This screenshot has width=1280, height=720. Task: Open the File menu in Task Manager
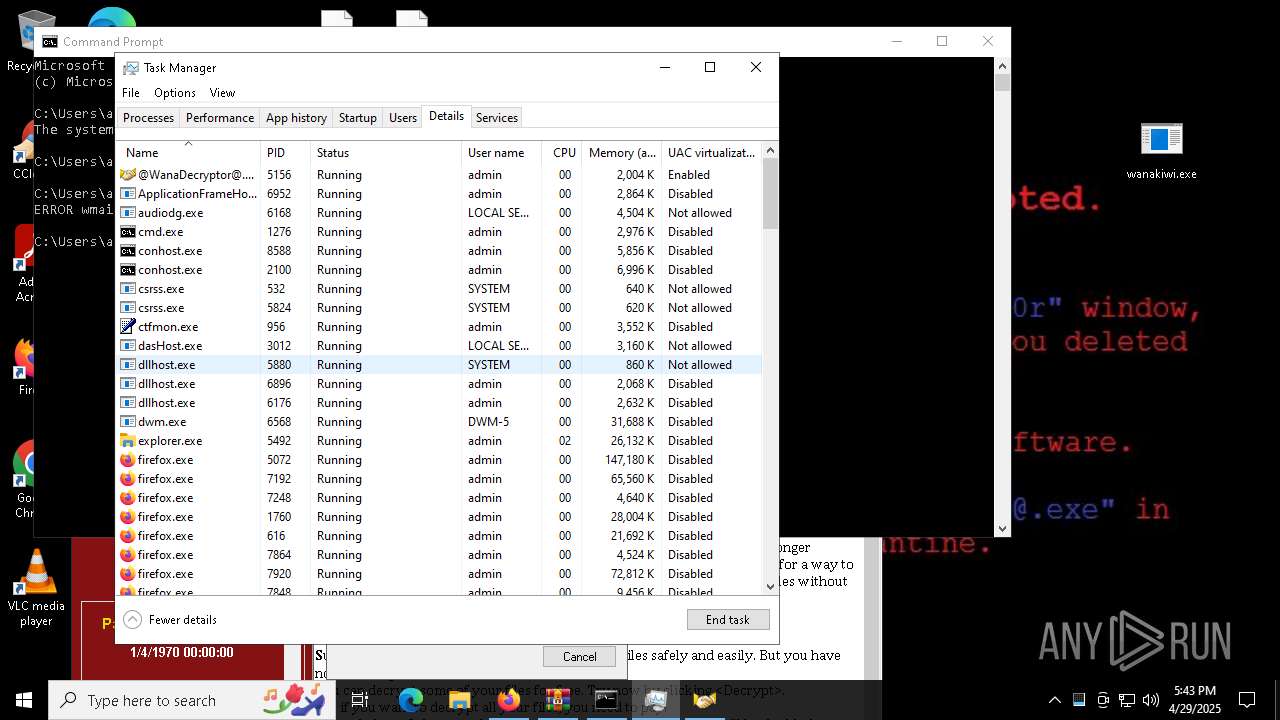(x=131, y=93)
